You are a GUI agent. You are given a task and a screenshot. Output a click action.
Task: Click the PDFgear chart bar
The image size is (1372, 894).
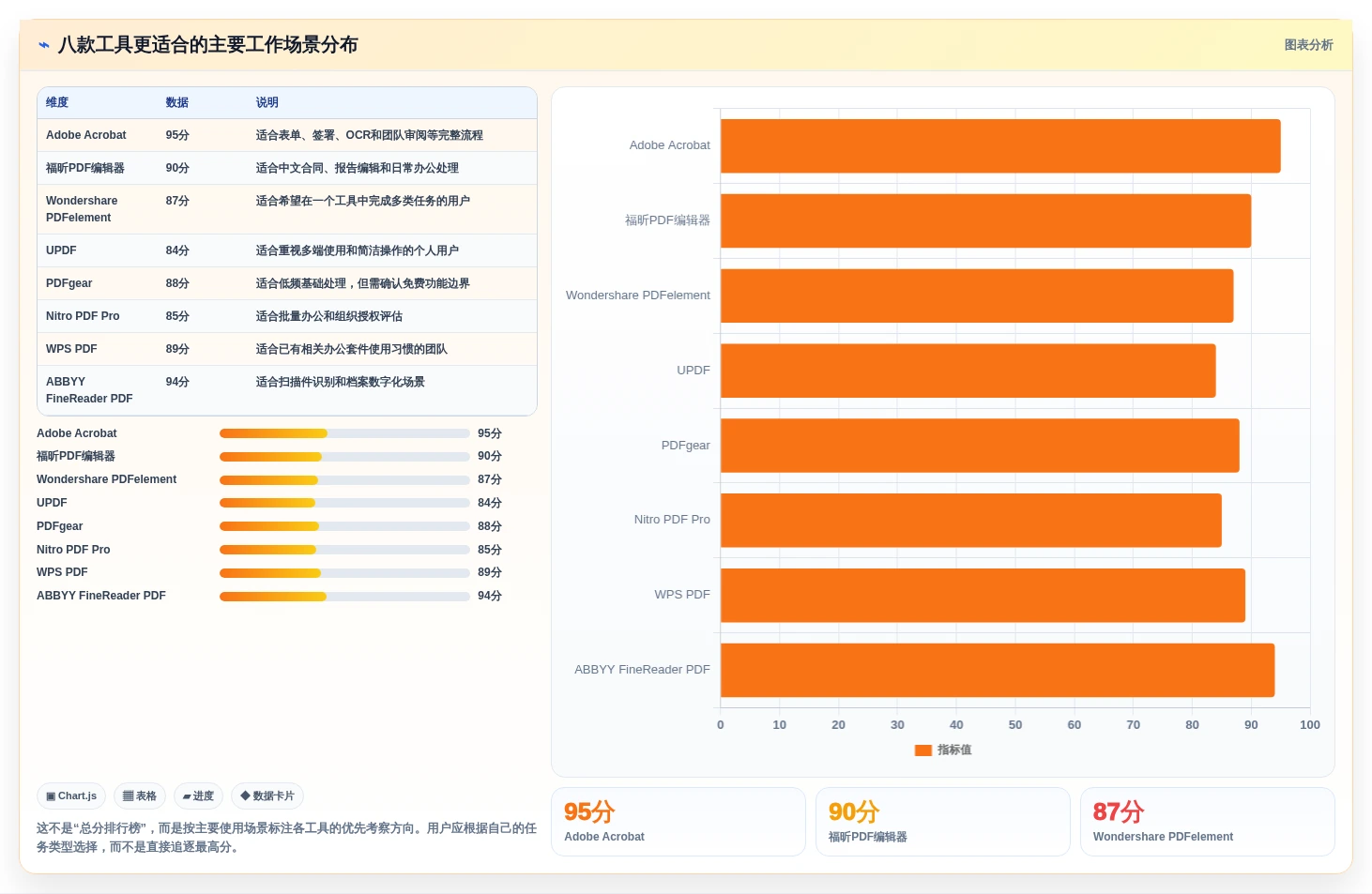[x=980, y=446]
